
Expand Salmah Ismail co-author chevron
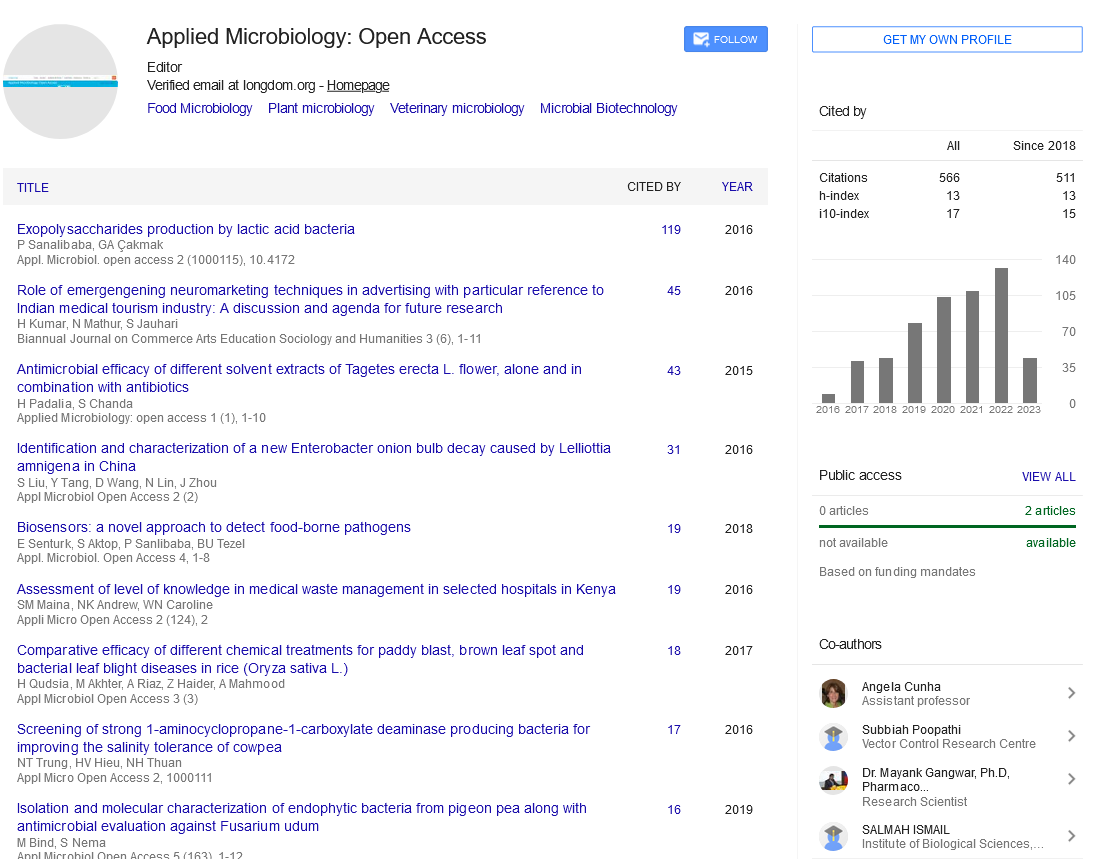coord(1071,837)
